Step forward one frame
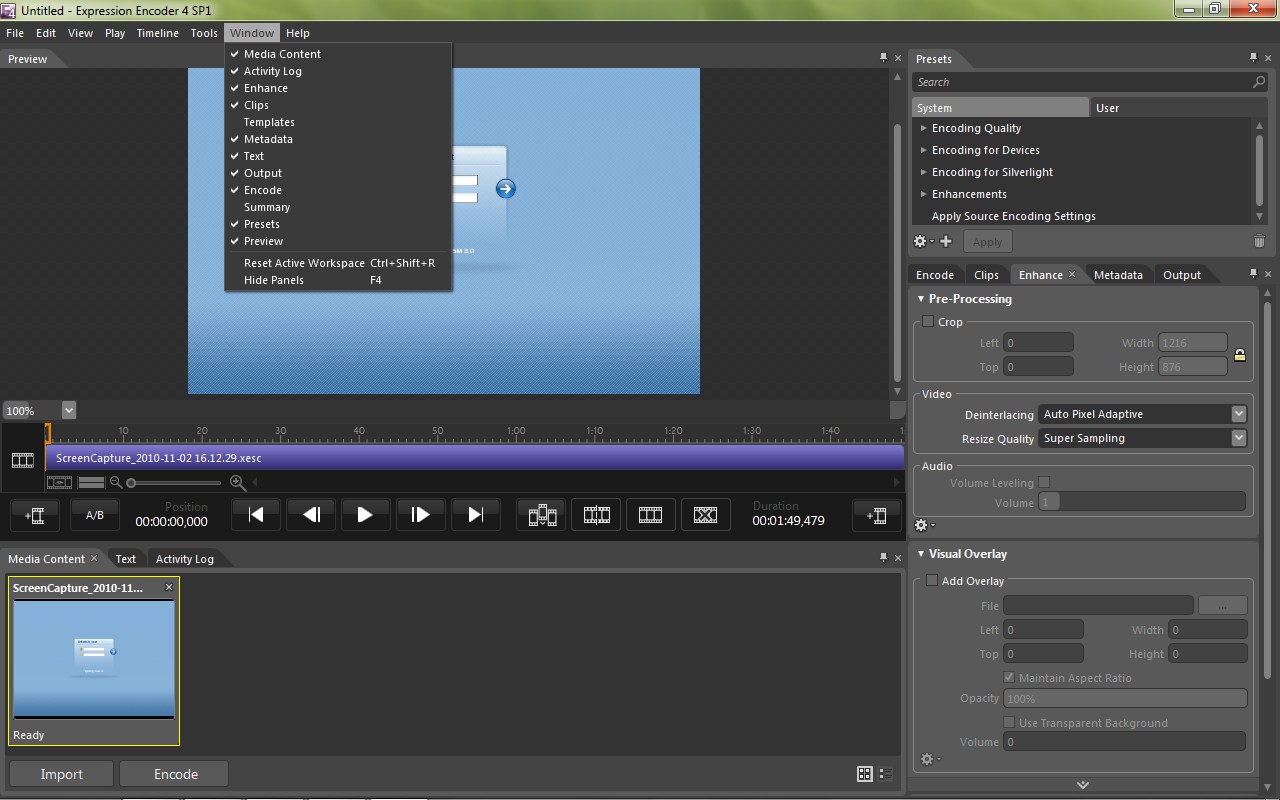Viewport: 1280px width, 800px height. tap(420, 515)
